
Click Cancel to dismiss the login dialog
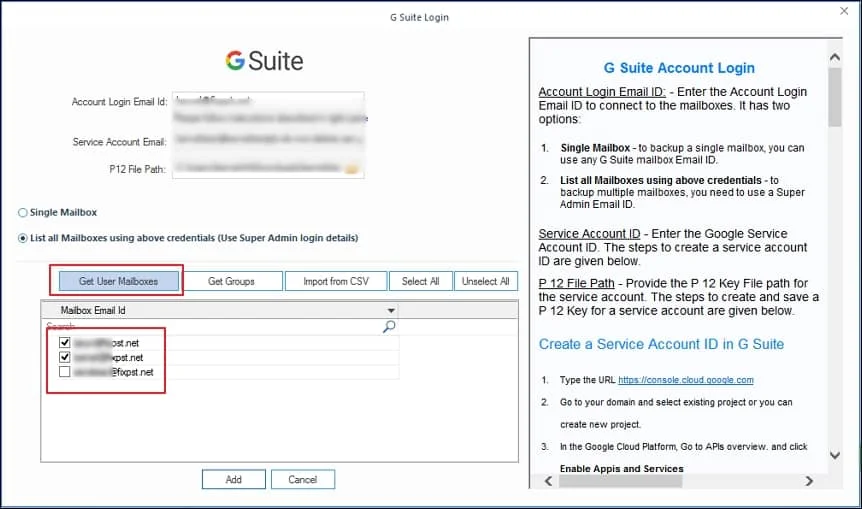303,479
